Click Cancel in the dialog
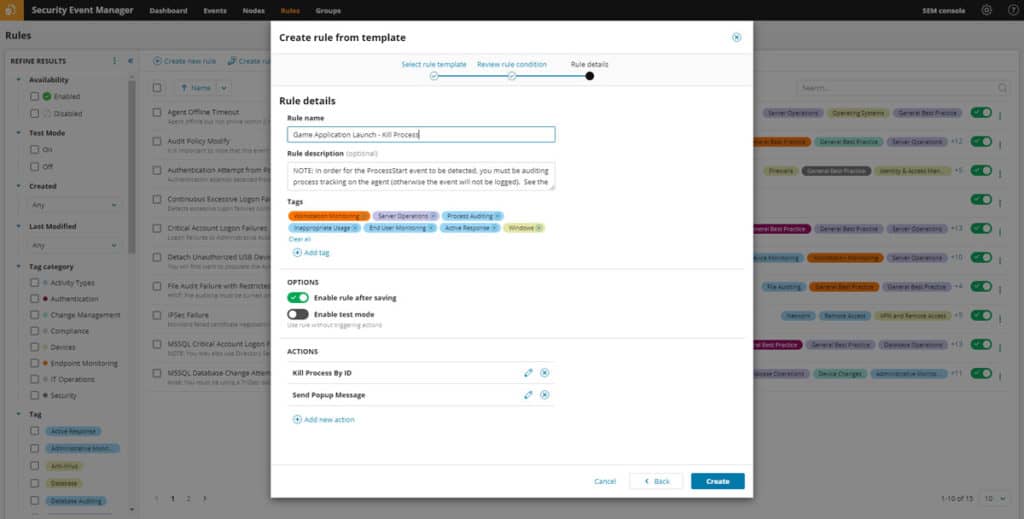This screenshot has height=519, width=1024. 605,481
